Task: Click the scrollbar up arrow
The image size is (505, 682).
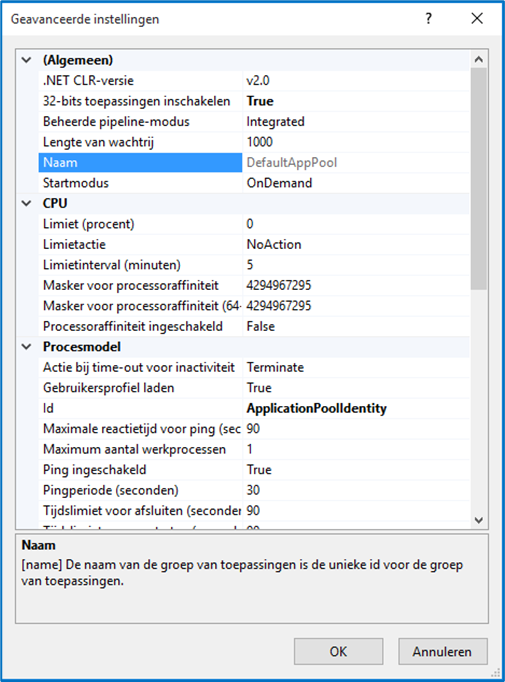Action: point(479,60)
